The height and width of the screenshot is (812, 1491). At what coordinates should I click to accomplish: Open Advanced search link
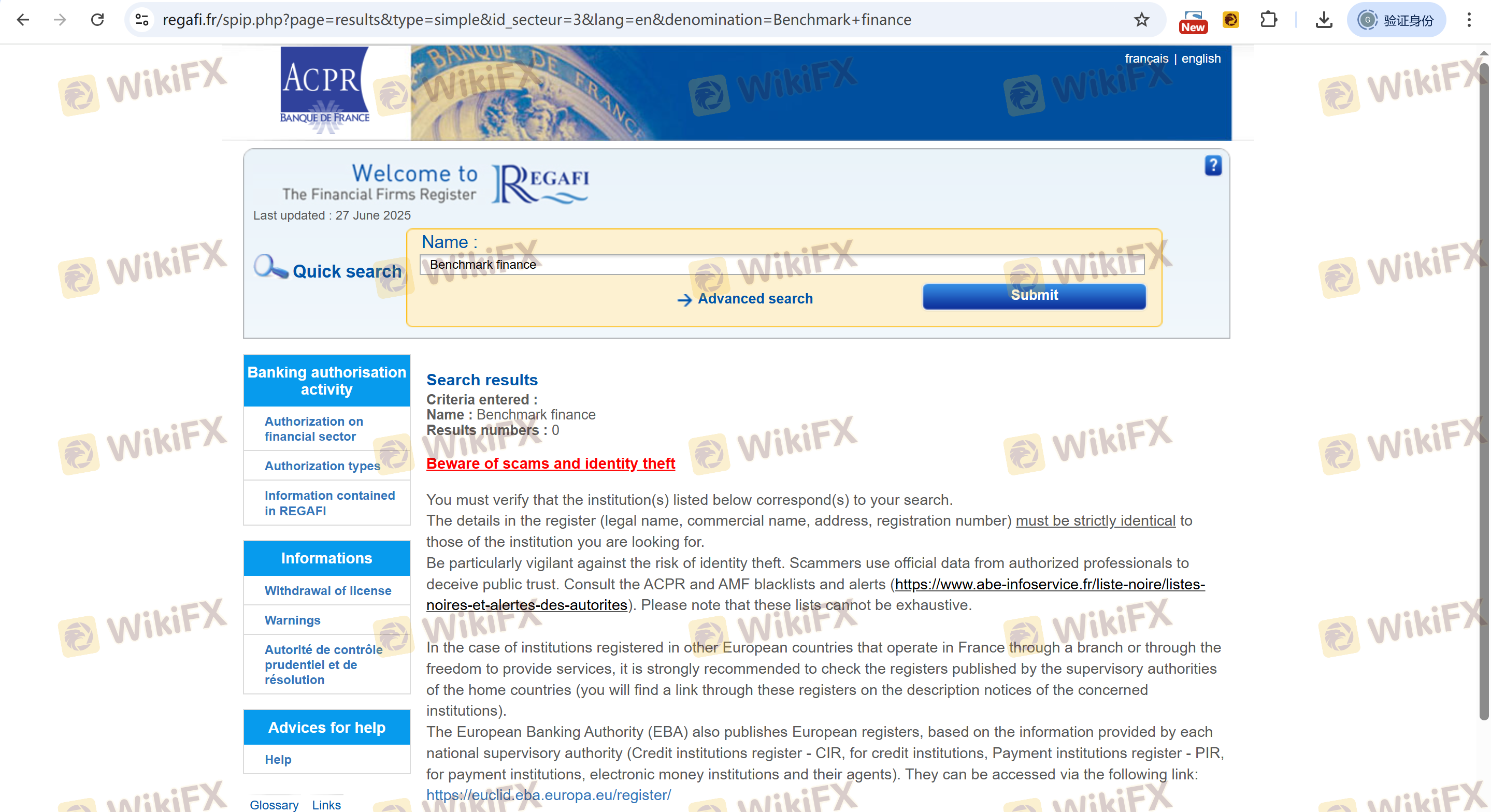(755, 299)
